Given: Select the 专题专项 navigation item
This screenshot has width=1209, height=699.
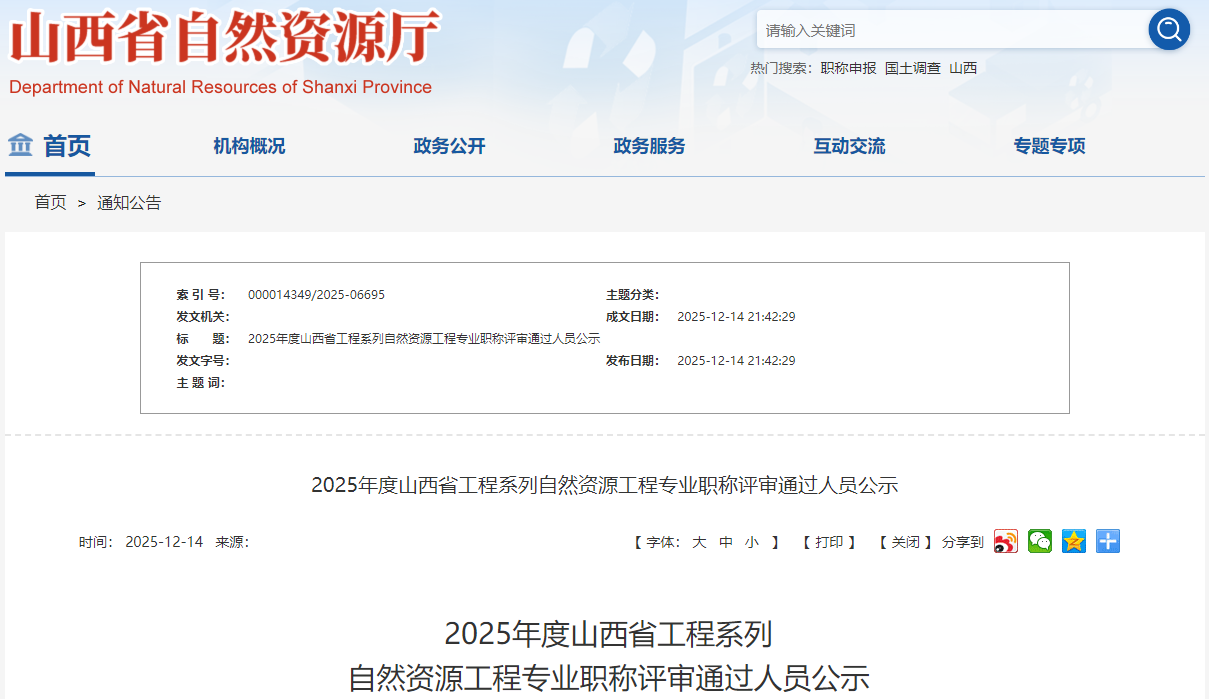Looking at the screenshot, I should (1049, 146).
